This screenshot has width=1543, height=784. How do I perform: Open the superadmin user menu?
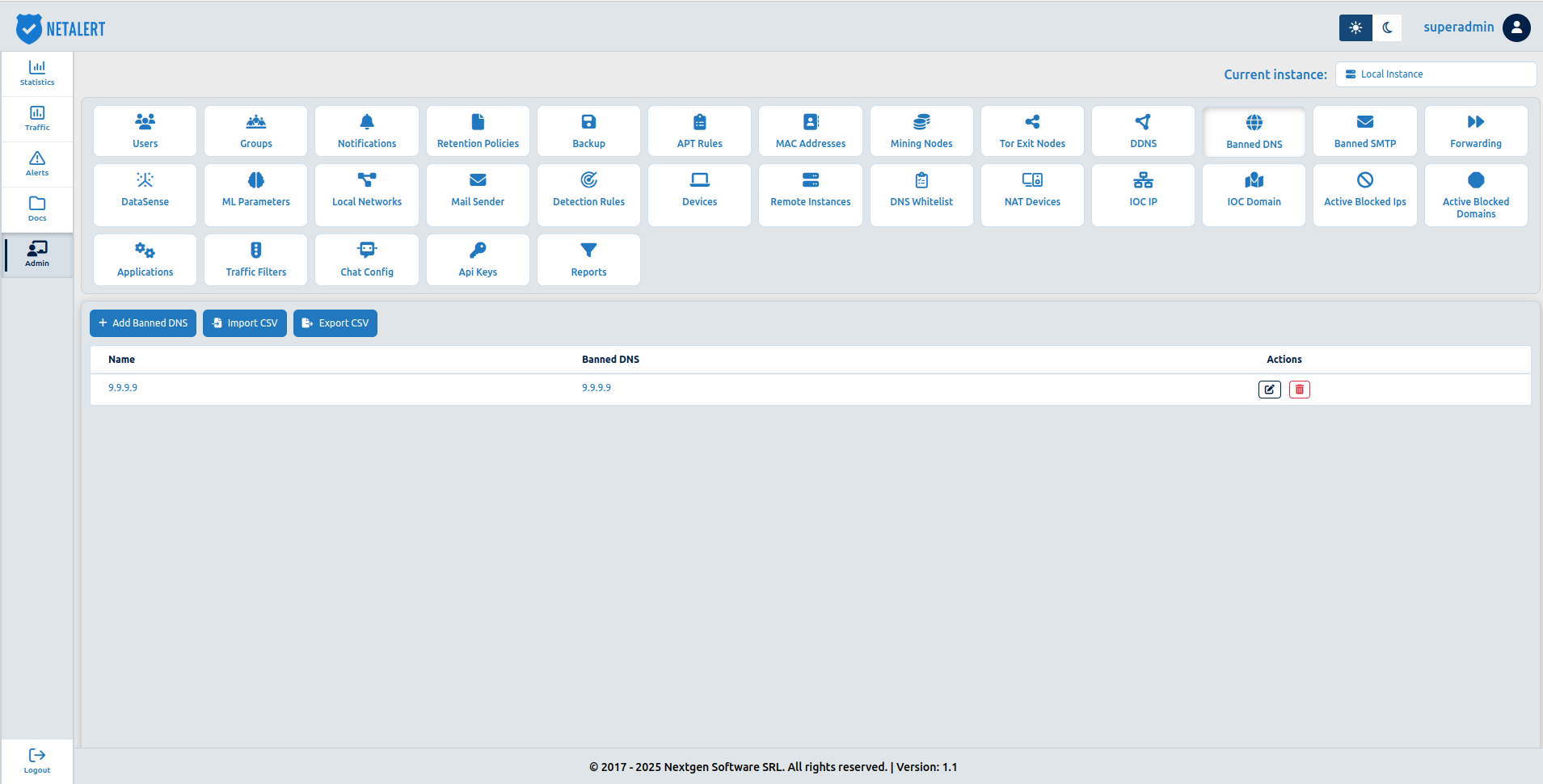point(1477,27)
